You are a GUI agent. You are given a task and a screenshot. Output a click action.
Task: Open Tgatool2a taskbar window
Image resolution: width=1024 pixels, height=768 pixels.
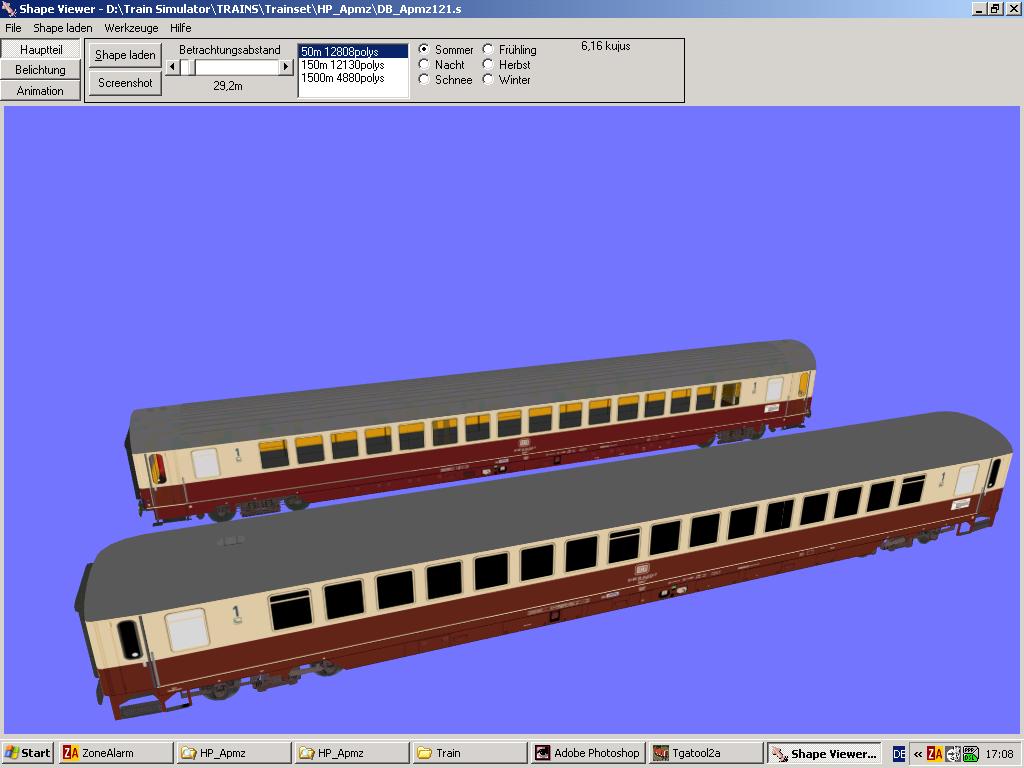(x=704, y=753)
